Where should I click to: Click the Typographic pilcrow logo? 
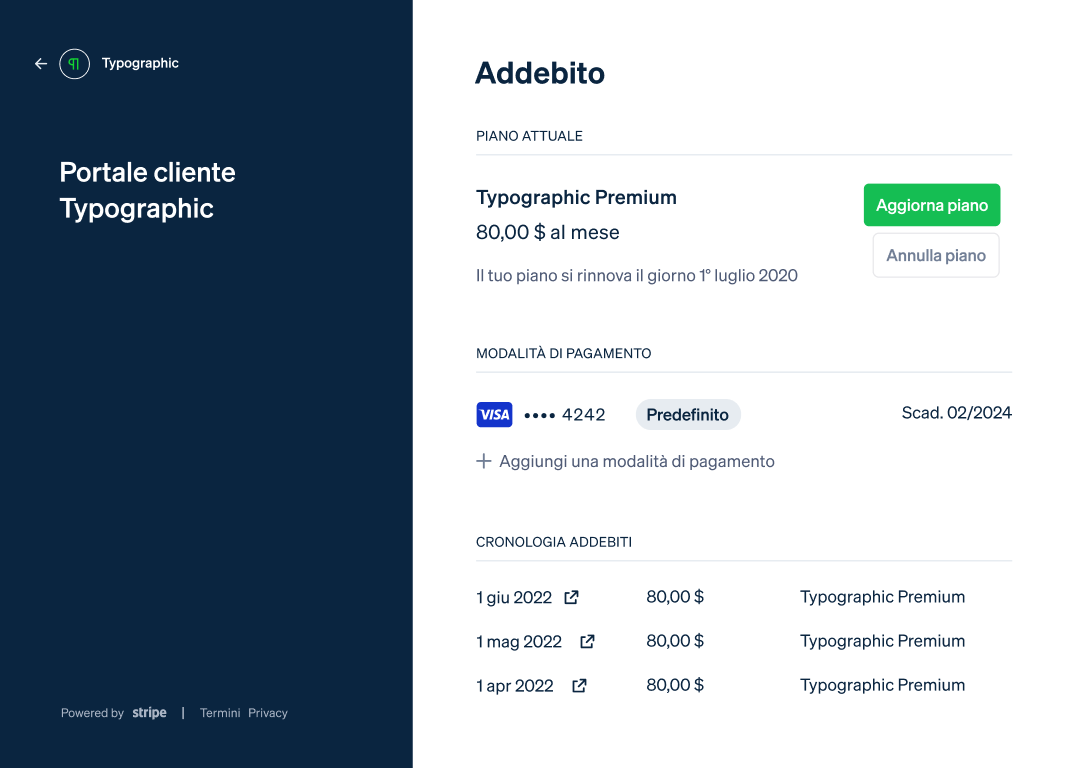click(x=74, y=64)
